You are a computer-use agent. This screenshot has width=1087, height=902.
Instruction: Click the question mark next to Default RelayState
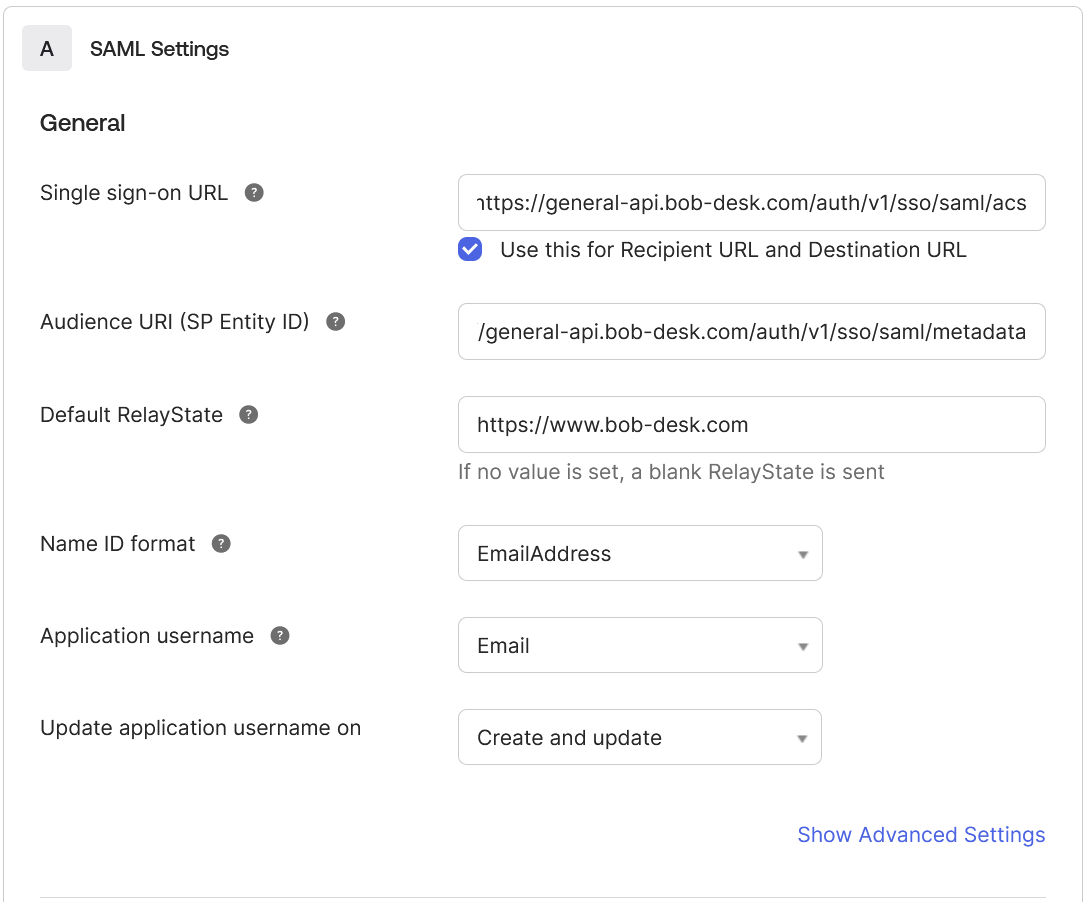pyautogui.click(x=249, y=415)
